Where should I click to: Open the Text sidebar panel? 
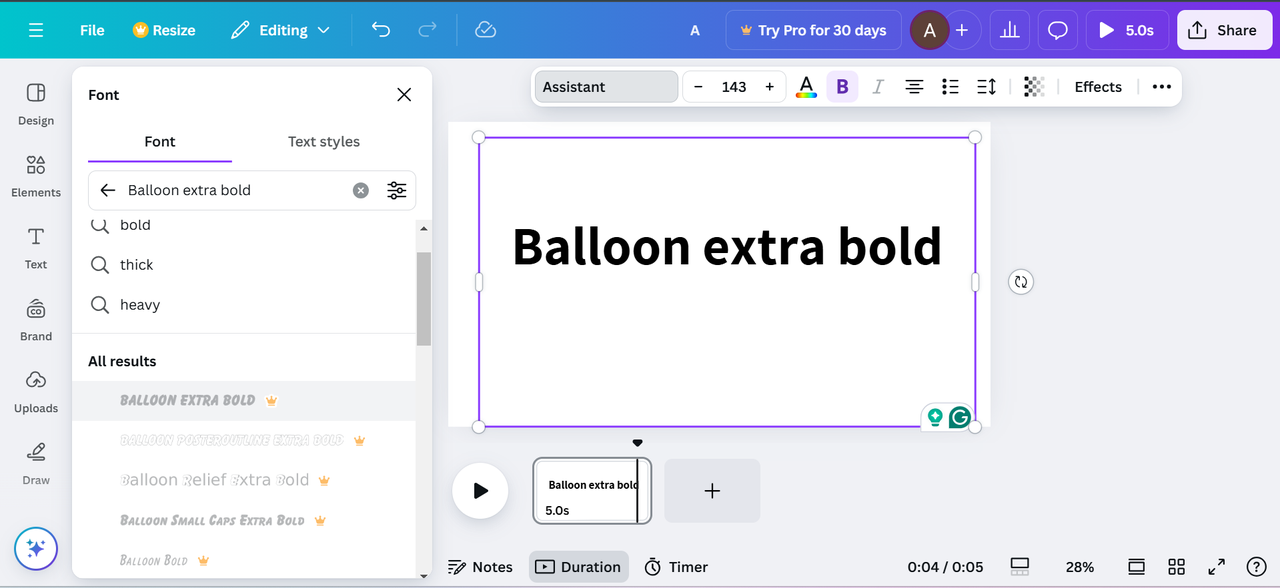[36, 248]
